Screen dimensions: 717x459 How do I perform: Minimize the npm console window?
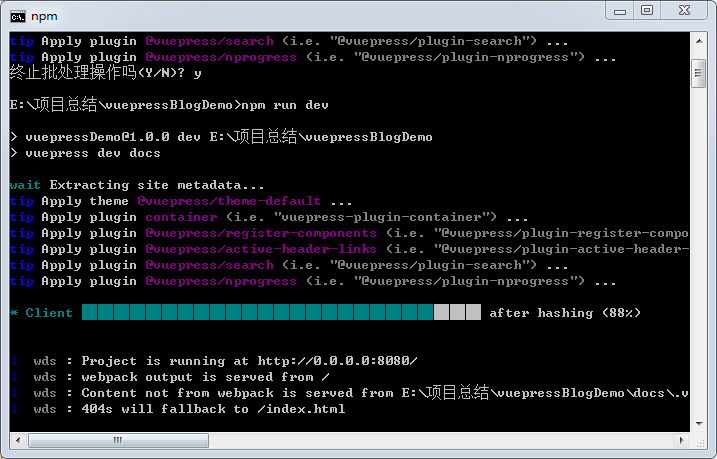(620, 11)
